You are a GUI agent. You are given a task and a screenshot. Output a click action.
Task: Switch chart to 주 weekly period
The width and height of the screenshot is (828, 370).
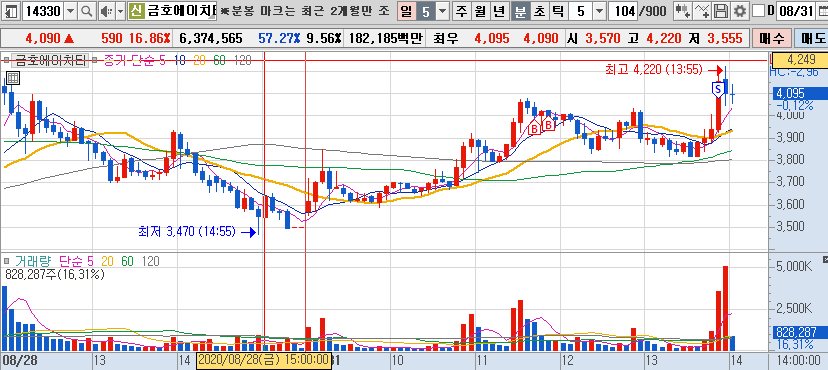[462, 11]
